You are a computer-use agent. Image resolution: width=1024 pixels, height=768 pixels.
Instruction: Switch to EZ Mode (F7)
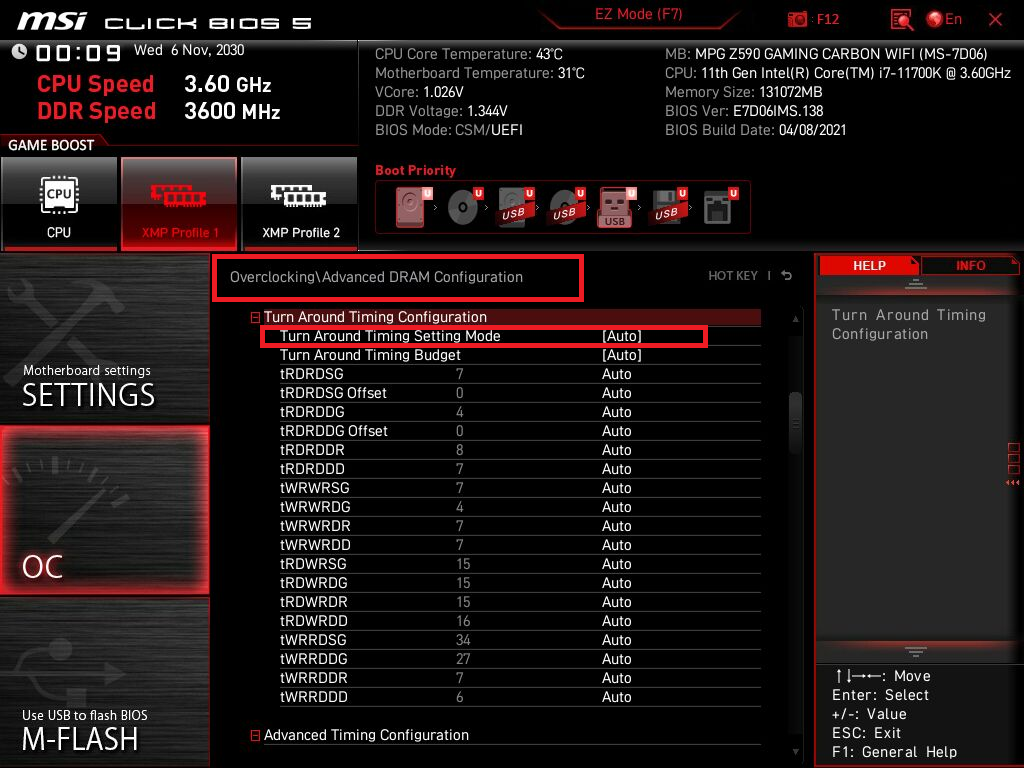click(x=638, y=14)
